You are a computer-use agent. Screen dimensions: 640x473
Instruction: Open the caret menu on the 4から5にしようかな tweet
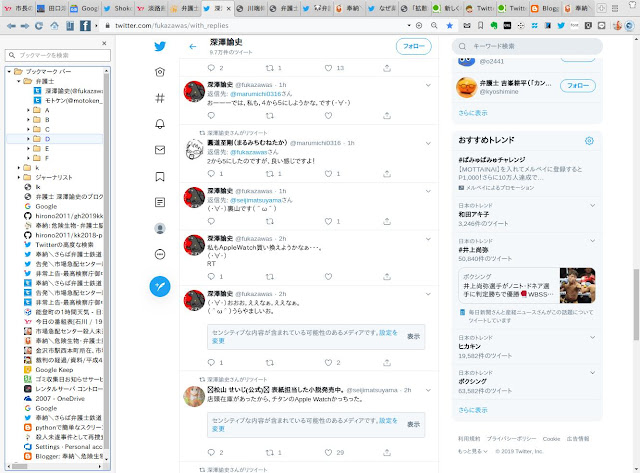428,85
